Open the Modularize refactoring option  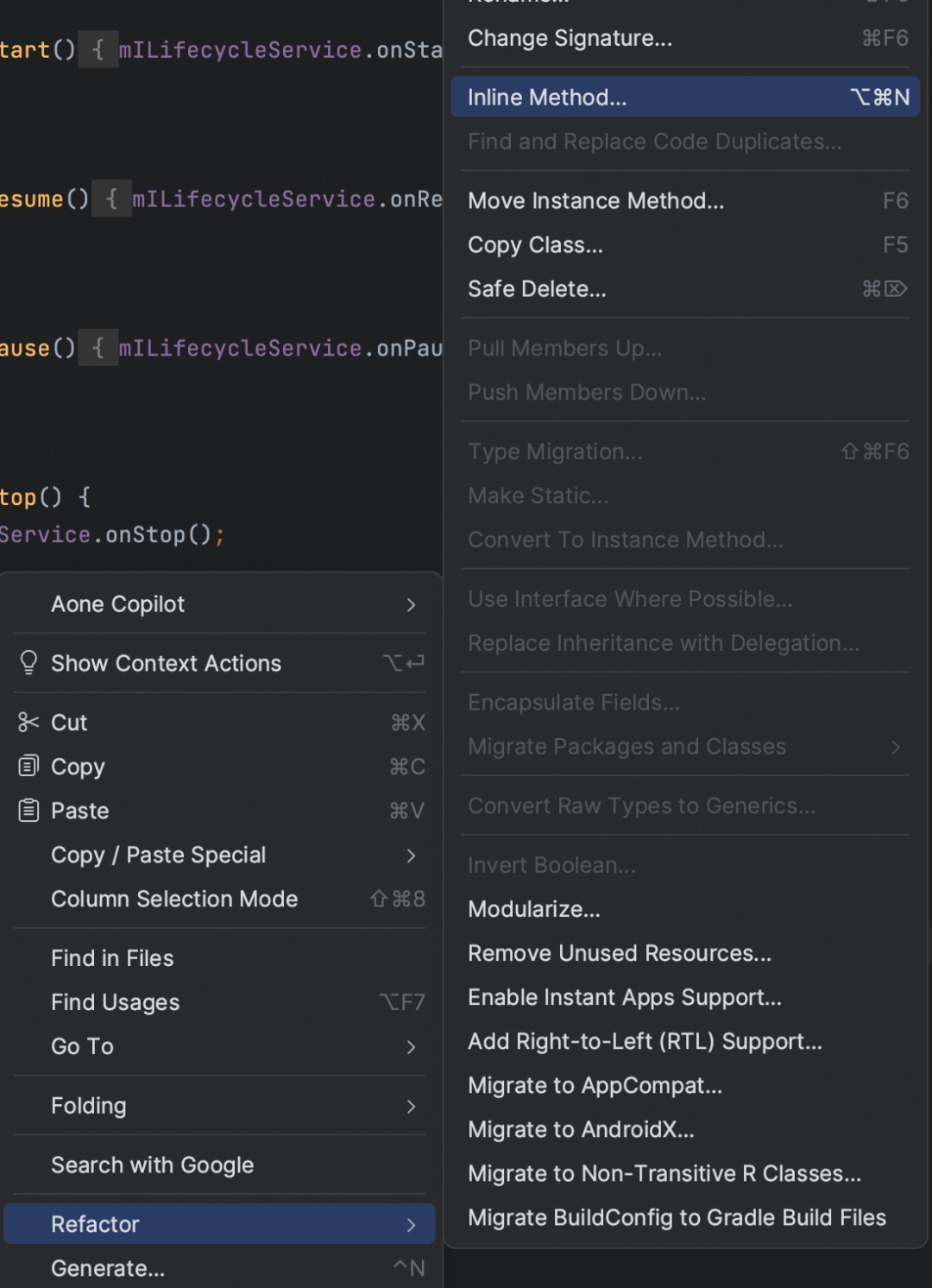click(685, 909)
